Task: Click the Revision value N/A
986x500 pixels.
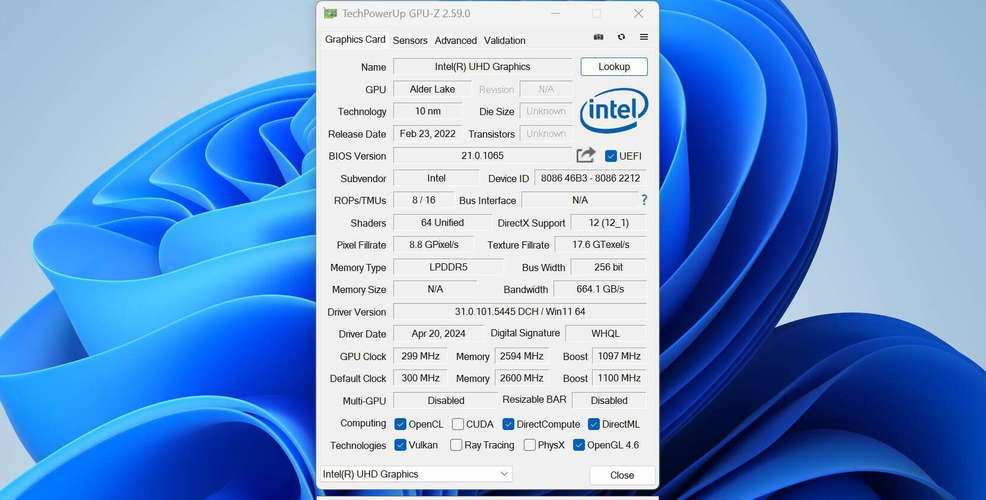Action: (546, 89)
